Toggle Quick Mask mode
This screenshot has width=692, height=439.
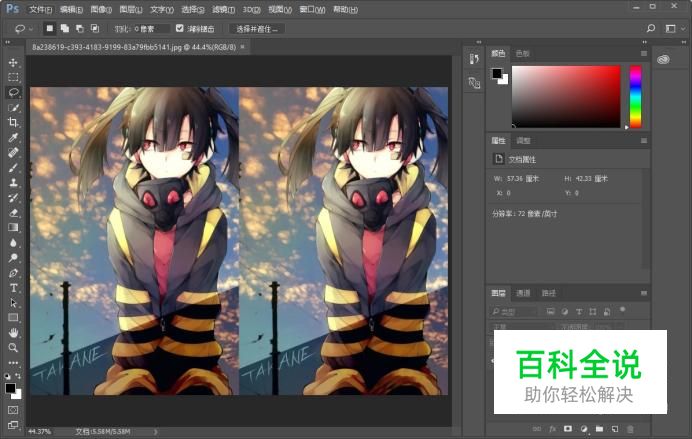(13, 410)
